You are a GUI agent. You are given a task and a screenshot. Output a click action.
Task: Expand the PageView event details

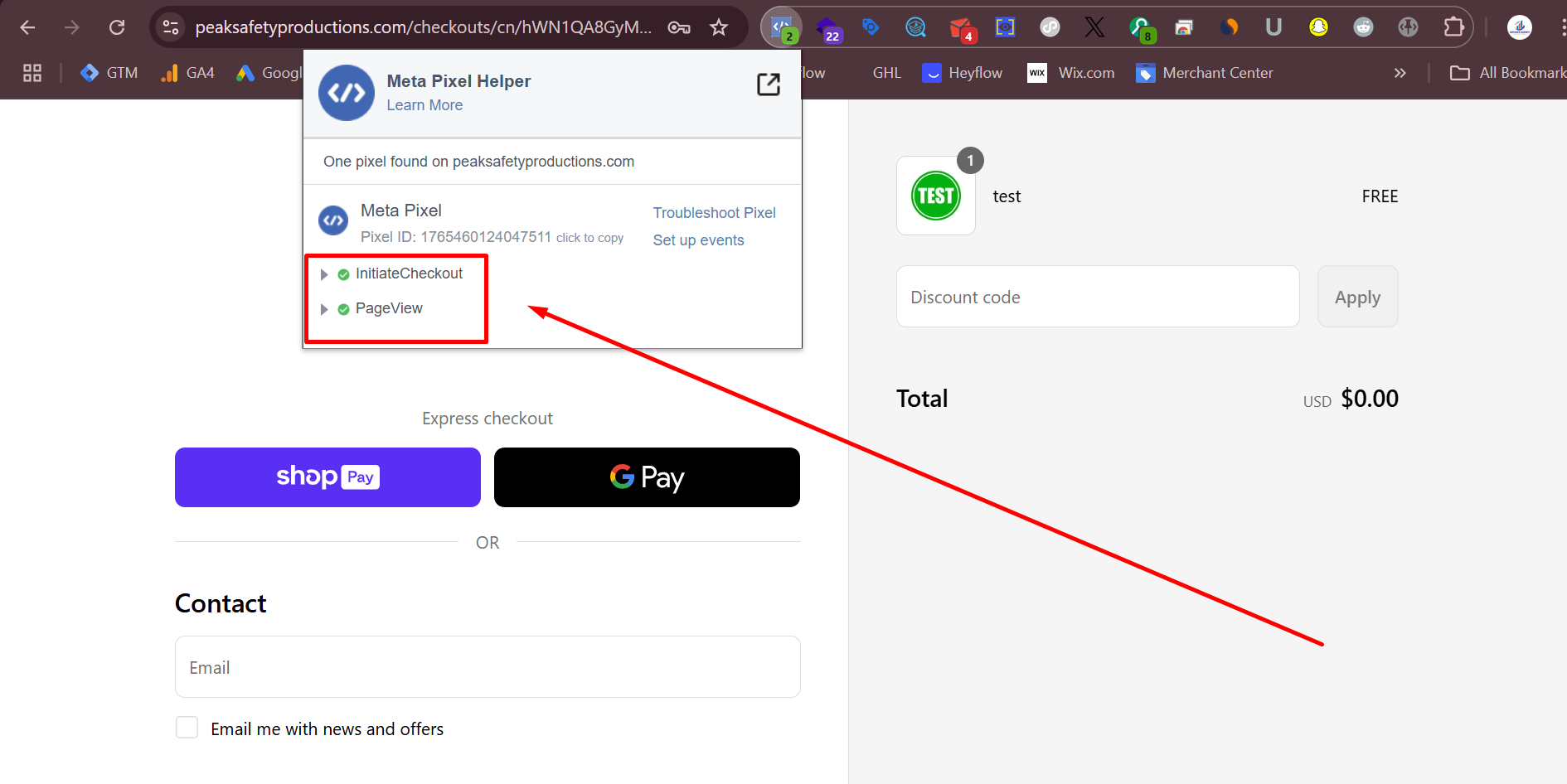coord(324,309)
